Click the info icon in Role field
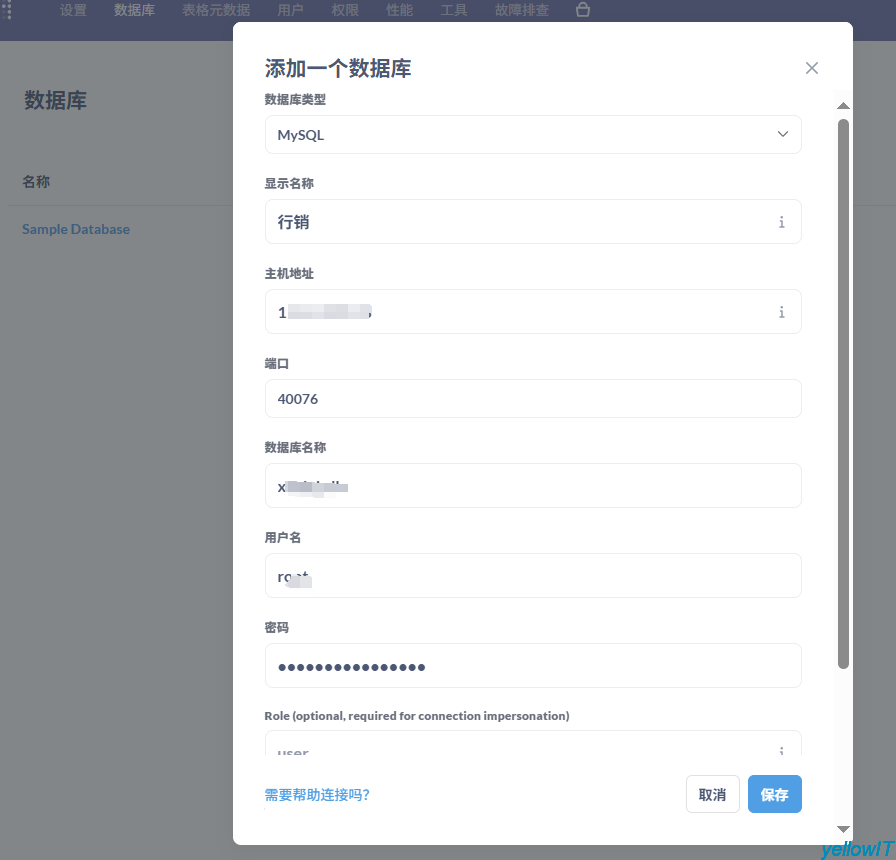The height and width of the screenshot is (860, 896). coord(781,750)
